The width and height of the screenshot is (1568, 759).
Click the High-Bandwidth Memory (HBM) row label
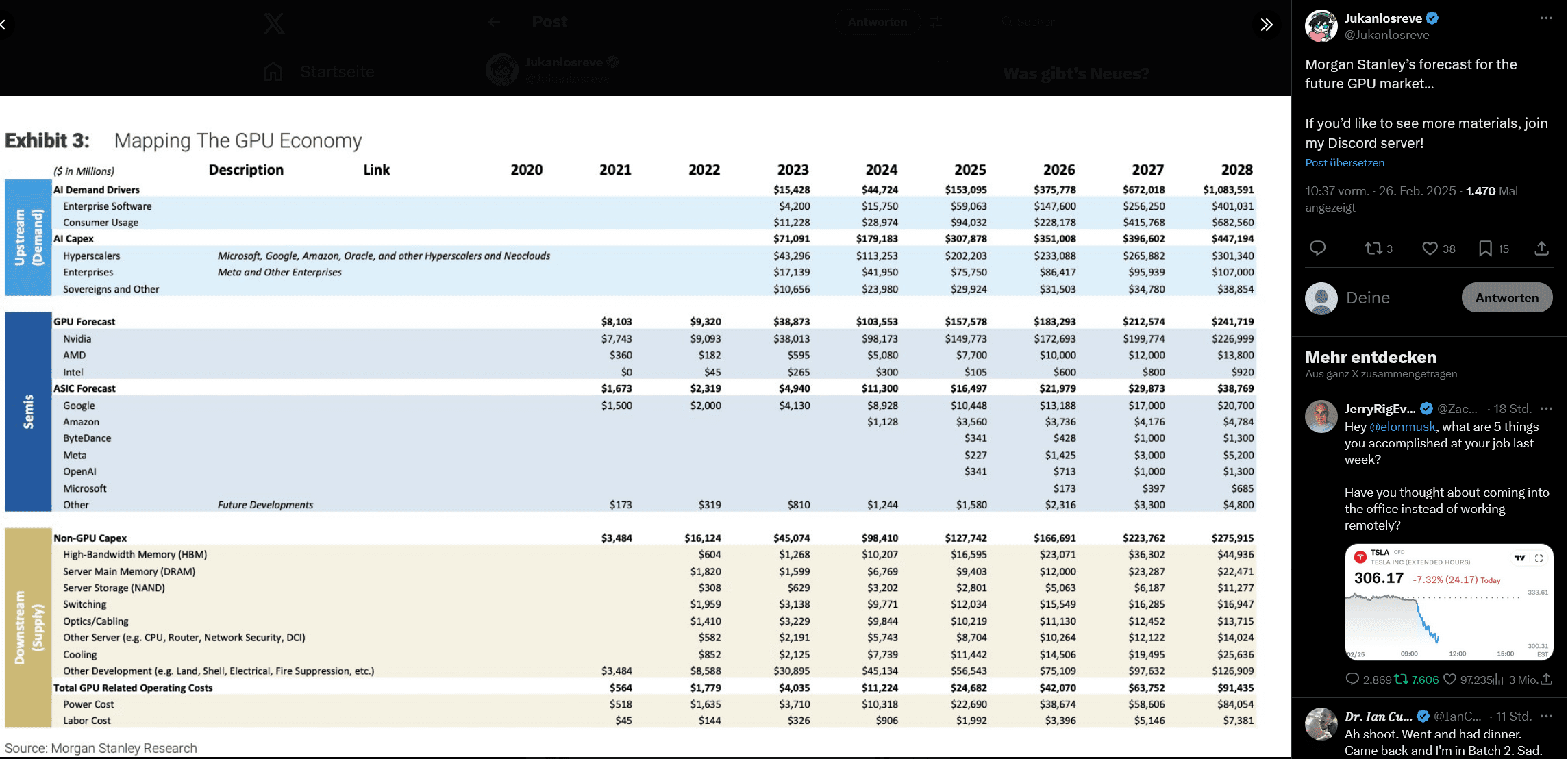click(x=135, y=555)
